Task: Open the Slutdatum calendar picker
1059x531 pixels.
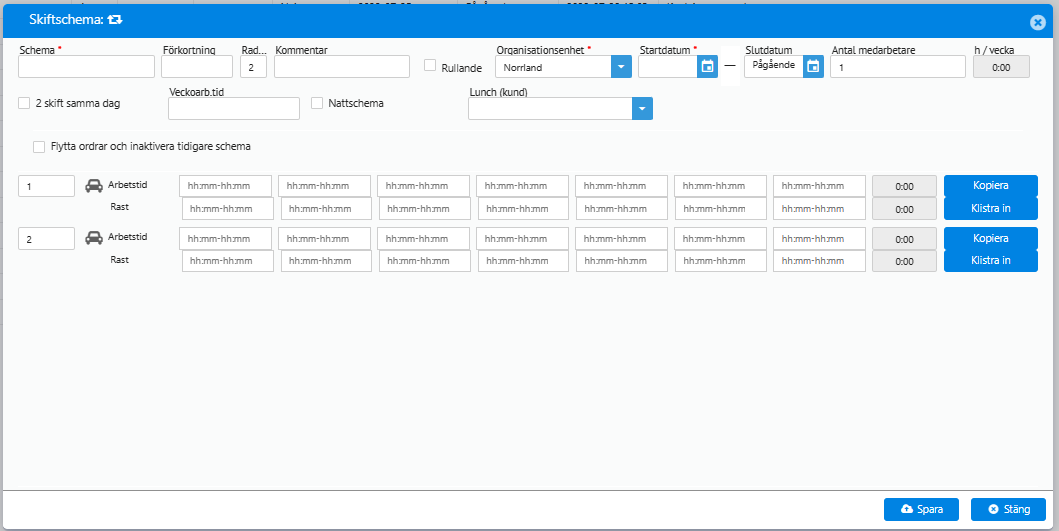Action: click(813, 66)
